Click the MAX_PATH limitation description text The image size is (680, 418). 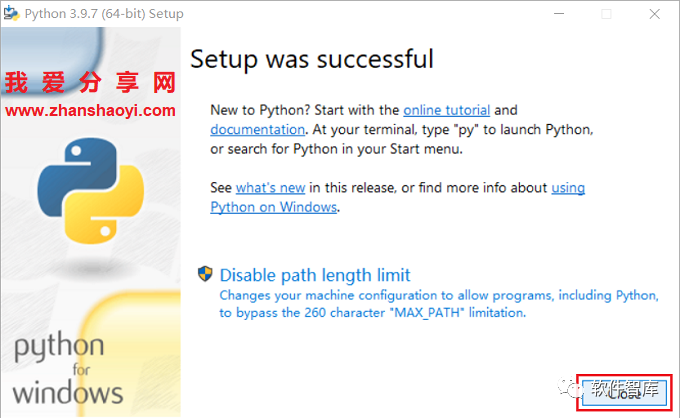[x=439, y=304]
